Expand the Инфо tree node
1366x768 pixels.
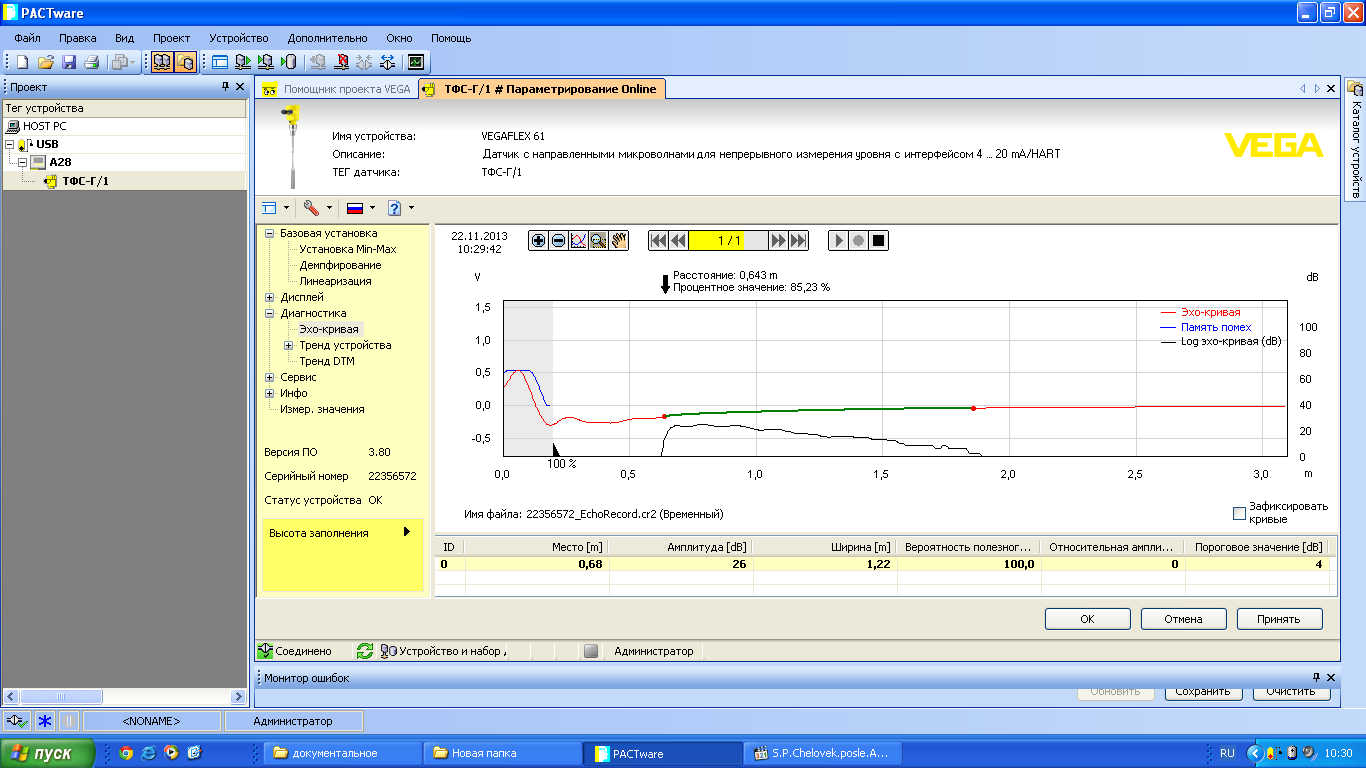click(x=269, y=393)
